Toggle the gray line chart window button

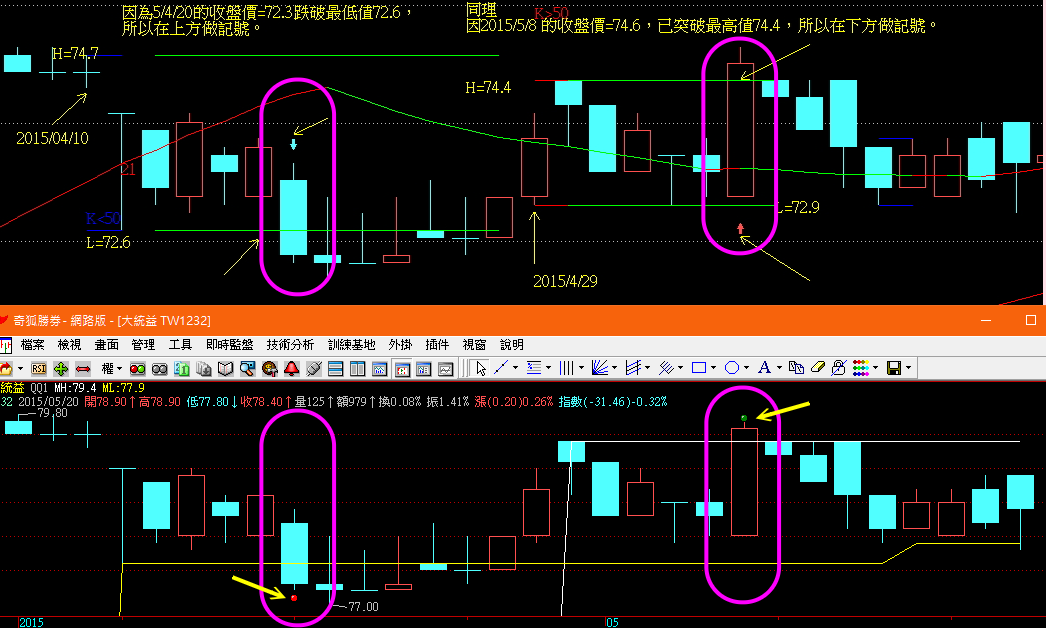click(446, 368)
